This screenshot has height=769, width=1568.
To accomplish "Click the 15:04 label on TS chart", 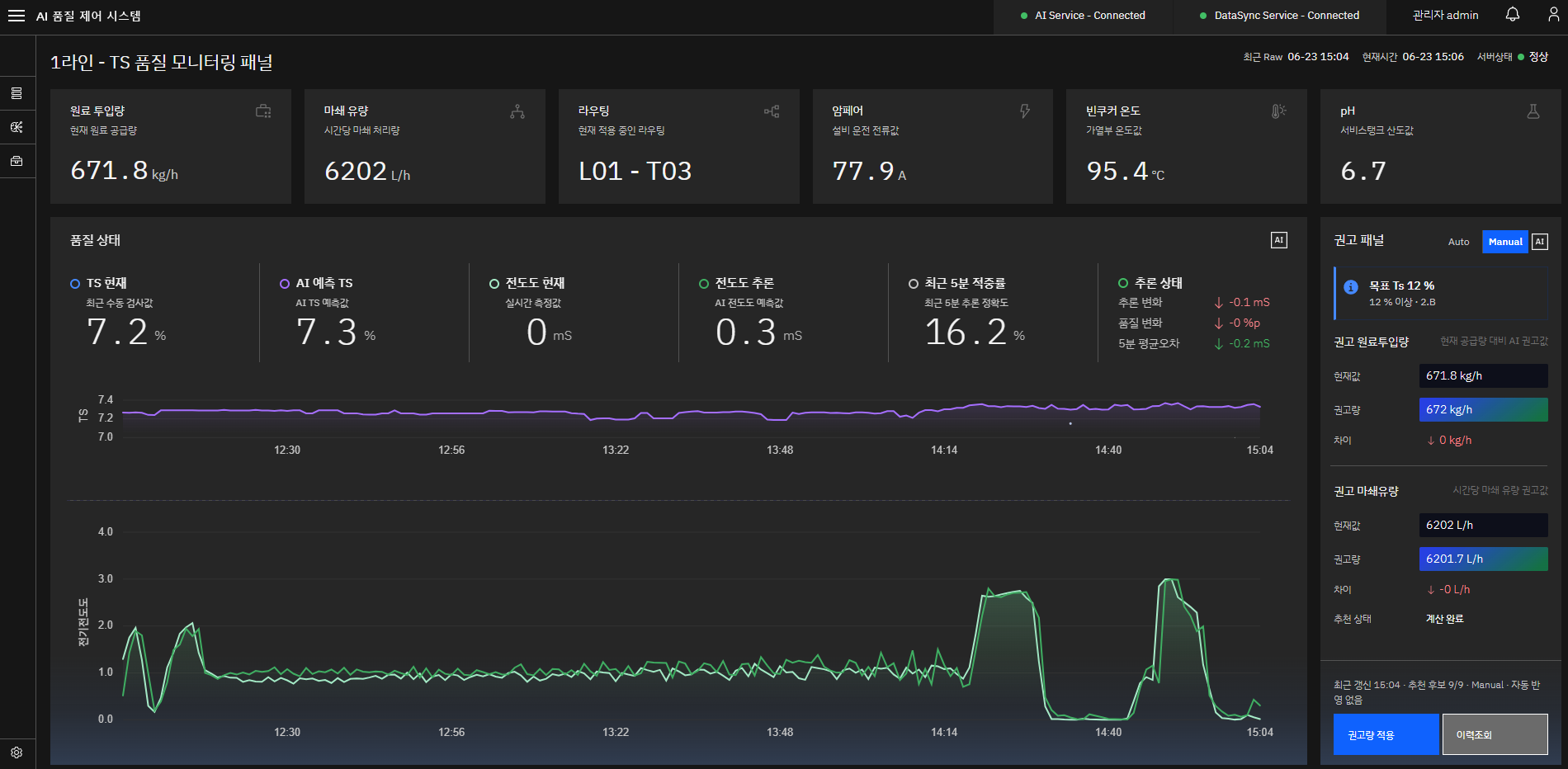I will point(1259,450).
